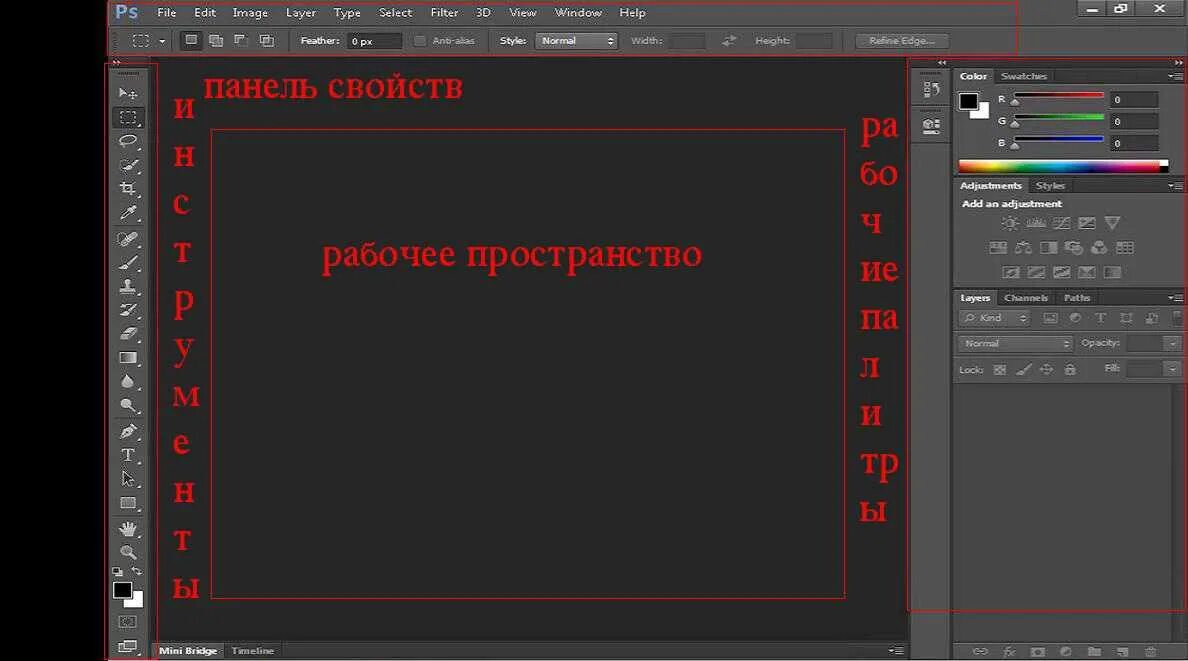Choose New selection mode button
Image resolution: width=1188 pixels, height=661 pixels.
coord(191,40)
